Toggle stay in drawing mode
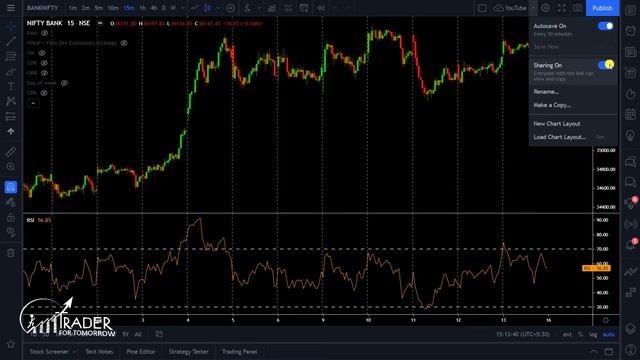The height and width of the screenshot is (360, 640). 11,202
